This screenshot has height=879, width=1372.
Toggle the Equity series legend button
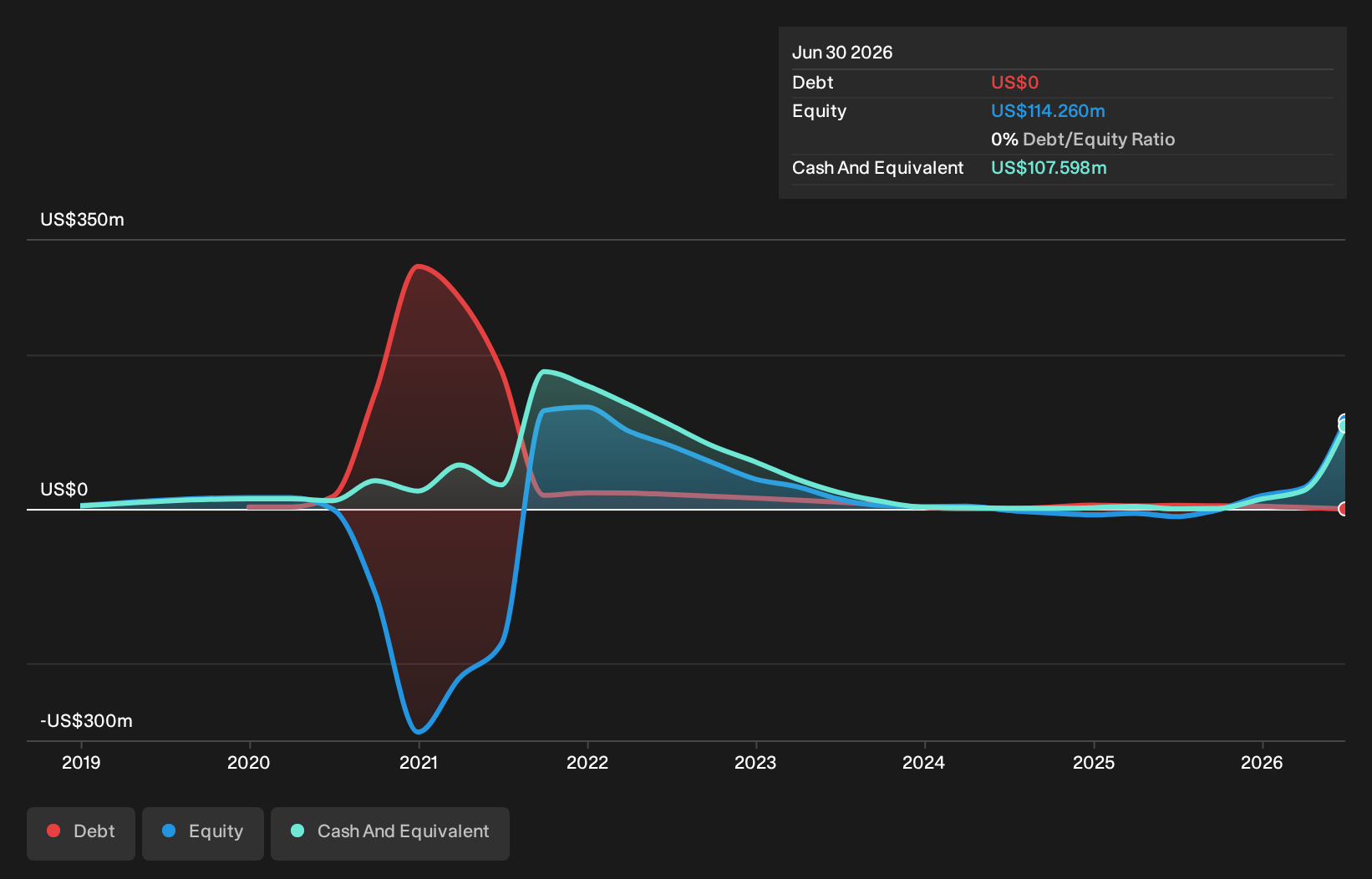click(203, 833)
